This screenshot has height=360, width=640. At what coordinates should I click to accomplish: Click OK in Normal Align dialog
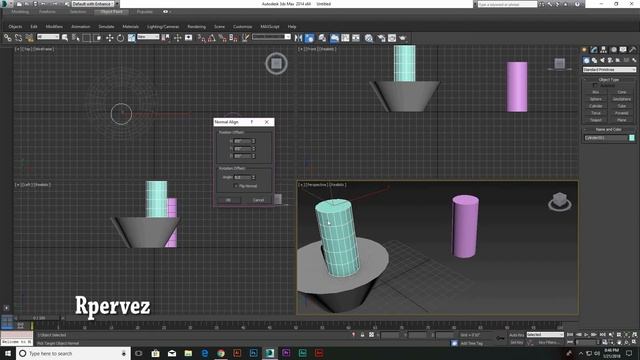(x=228, y=200)
